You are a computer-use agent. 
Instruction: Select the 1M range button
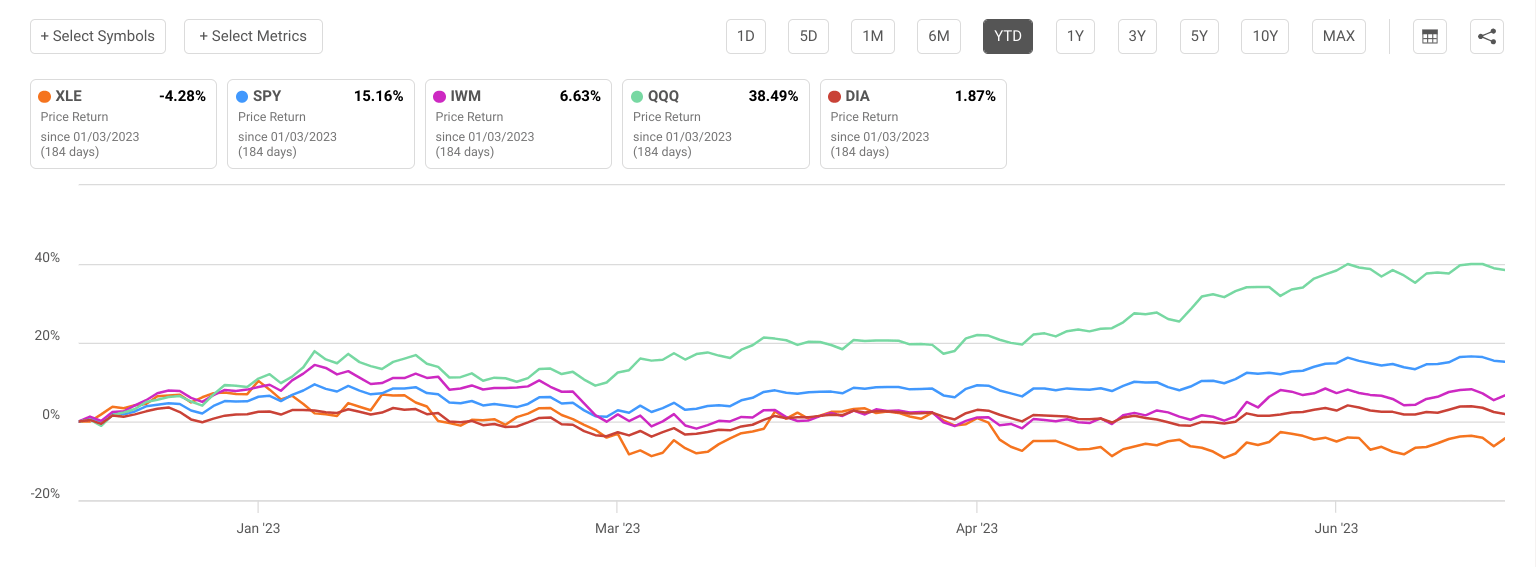(873, 36)
